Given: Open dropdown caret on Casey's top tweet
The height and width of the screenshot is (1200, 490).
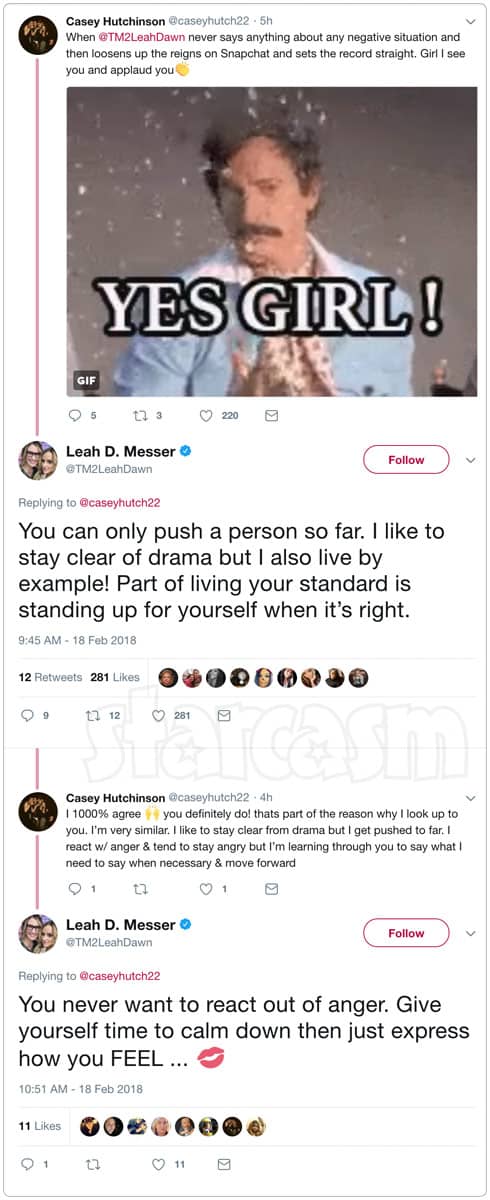Looking at the screenshot, I should pos(471,21).
